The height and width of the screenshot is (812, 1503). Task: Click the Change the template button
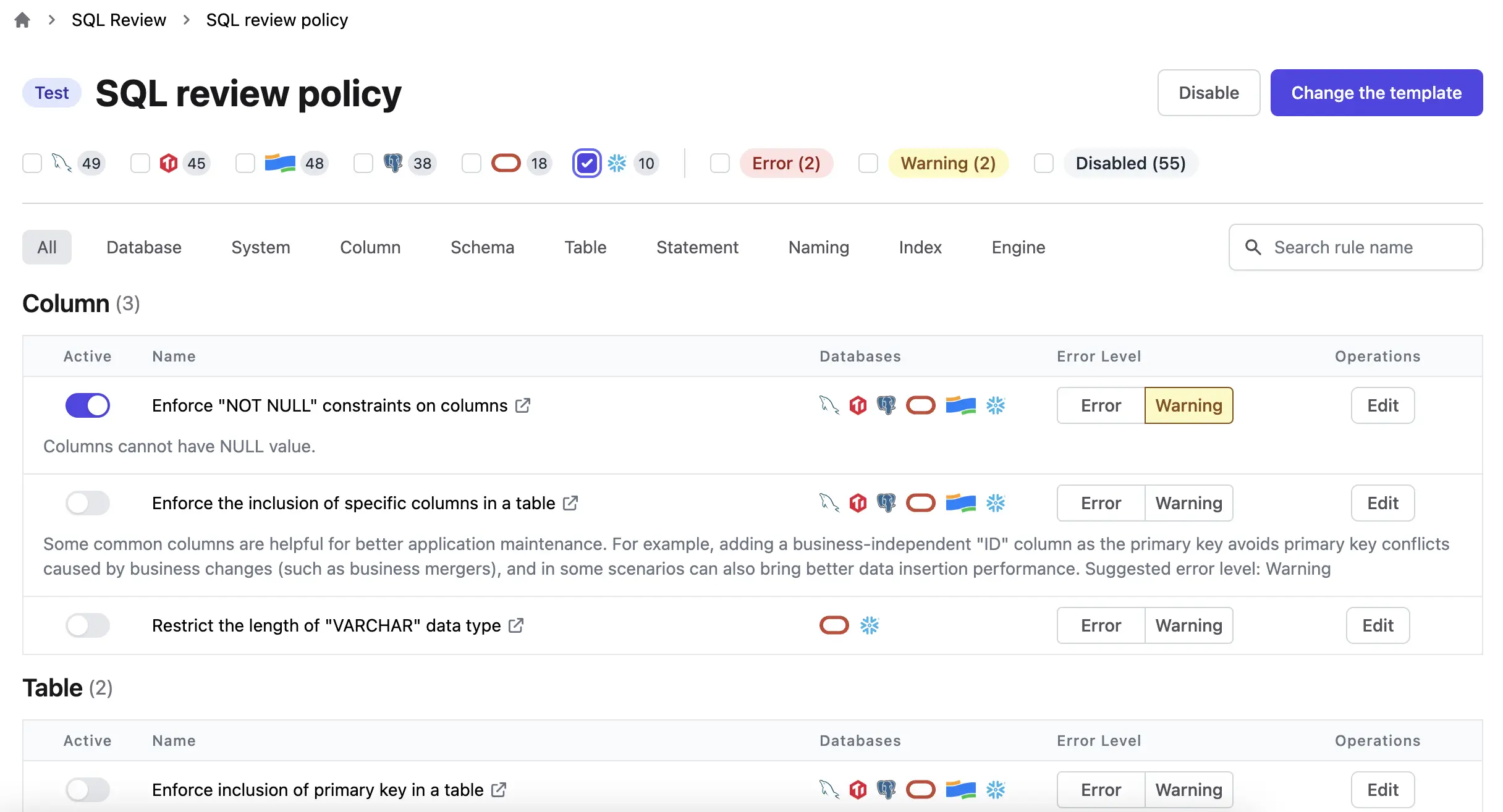tap(1376, 93)
